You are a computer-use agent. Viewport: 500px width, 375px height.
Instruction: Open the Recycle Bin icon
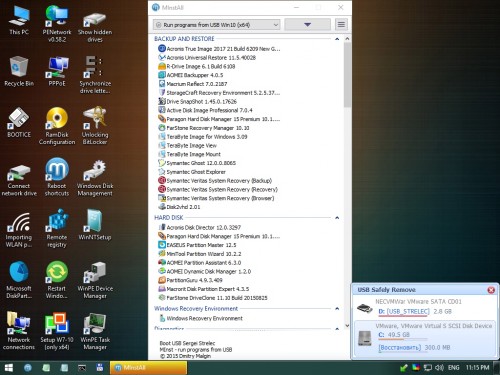point(19,72)
